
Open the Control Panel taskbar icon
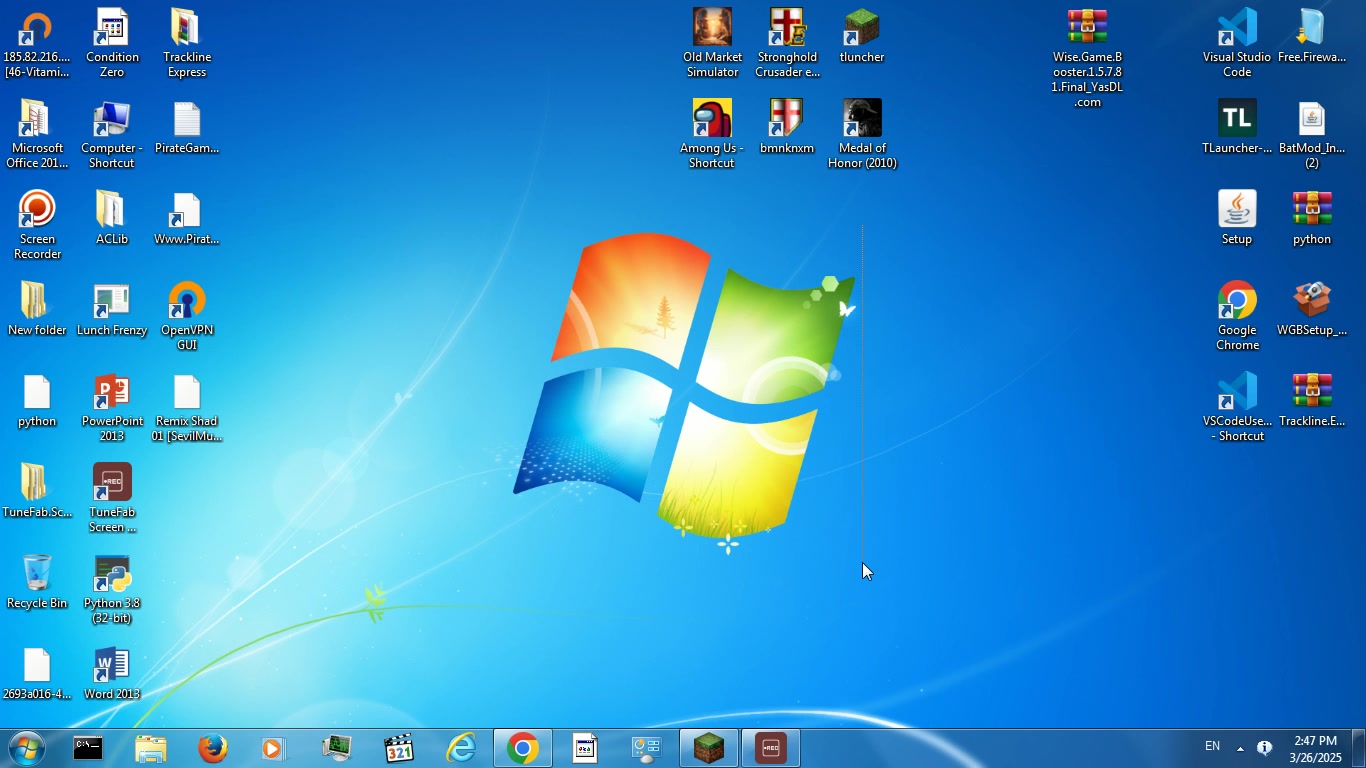pos(647,749)
